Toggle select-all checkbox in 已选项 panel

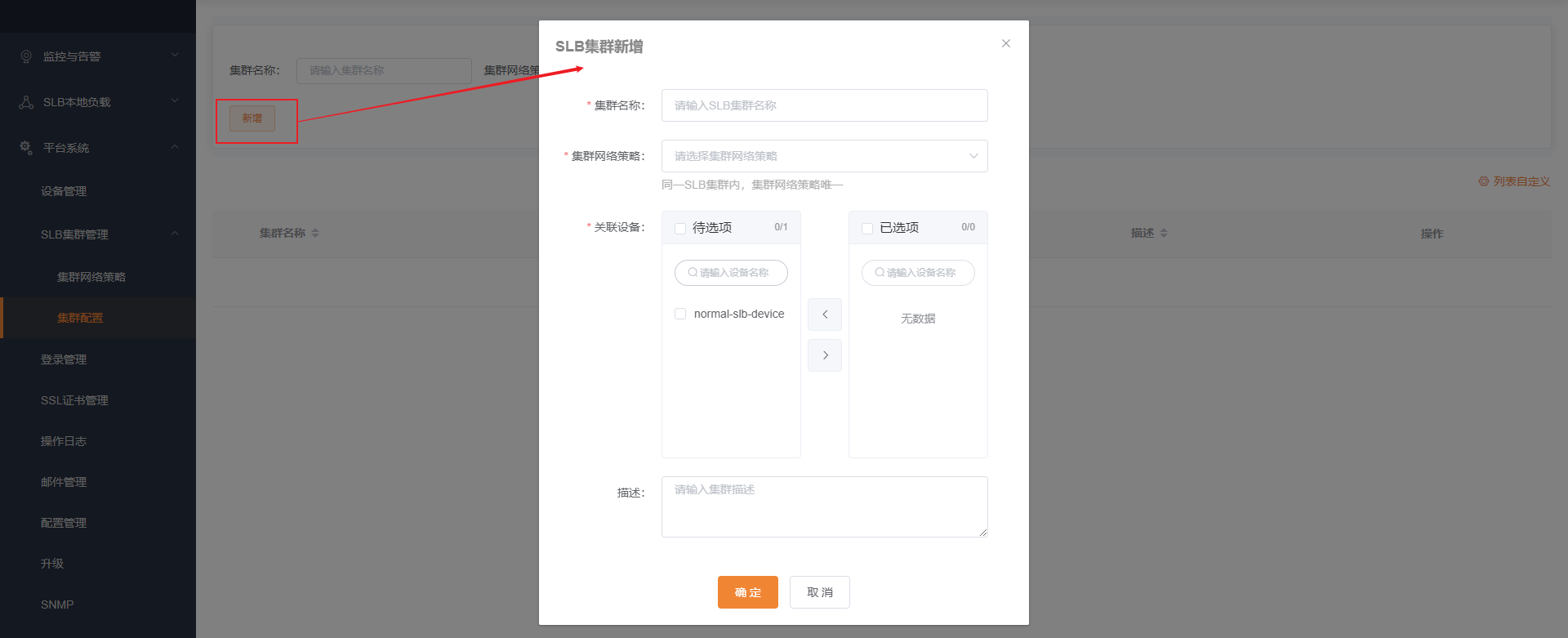867,229
